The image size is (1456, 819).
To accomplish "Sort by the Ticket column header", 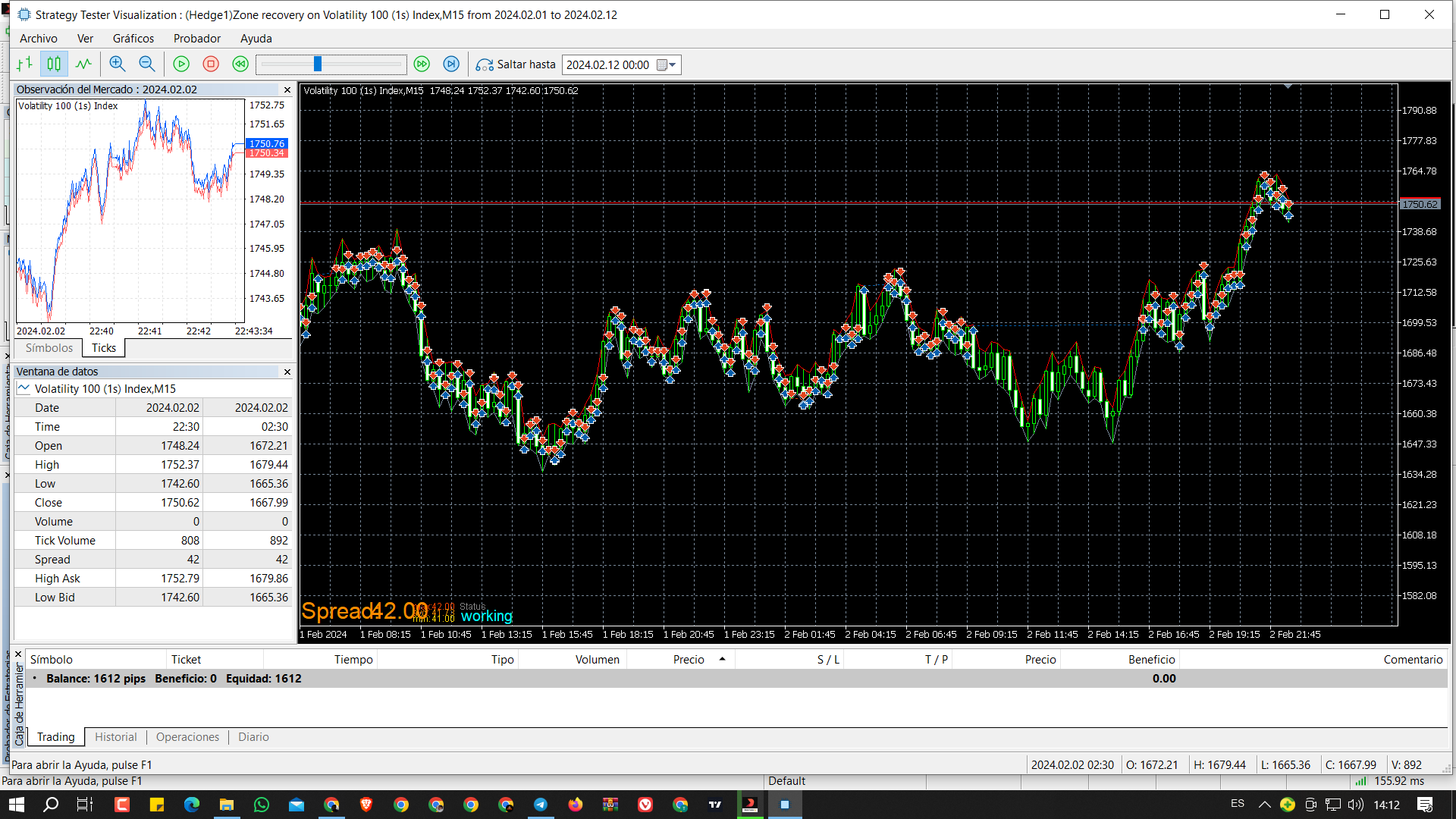I will pos(215,660).
